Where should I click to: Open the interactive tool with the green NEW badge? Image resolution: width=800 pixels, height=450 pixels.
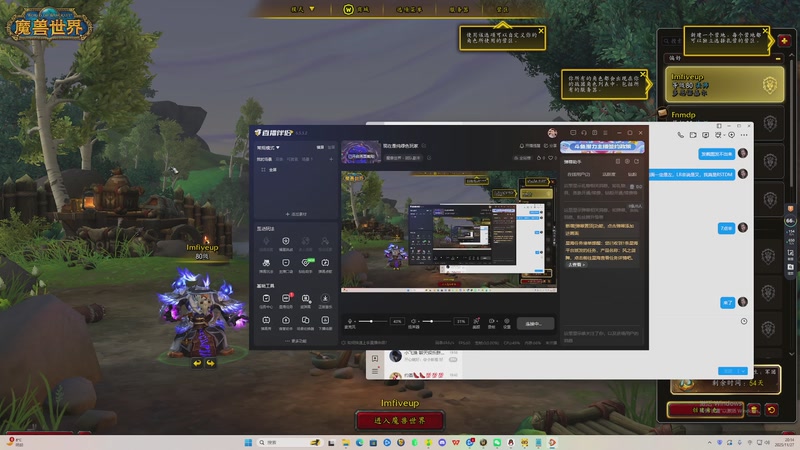306,264
